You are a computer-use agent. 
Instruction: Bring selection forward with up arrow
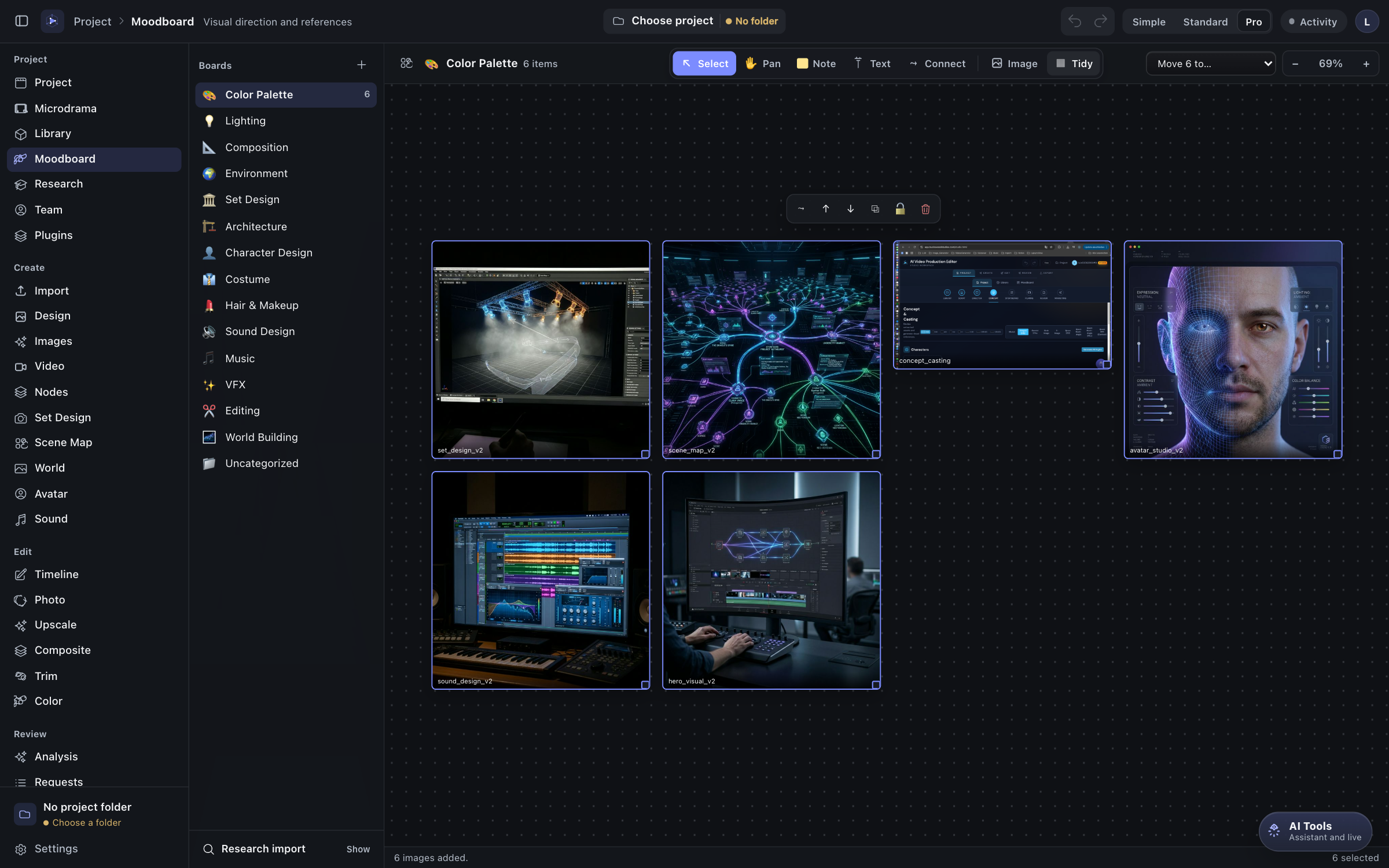click(826, 209)
